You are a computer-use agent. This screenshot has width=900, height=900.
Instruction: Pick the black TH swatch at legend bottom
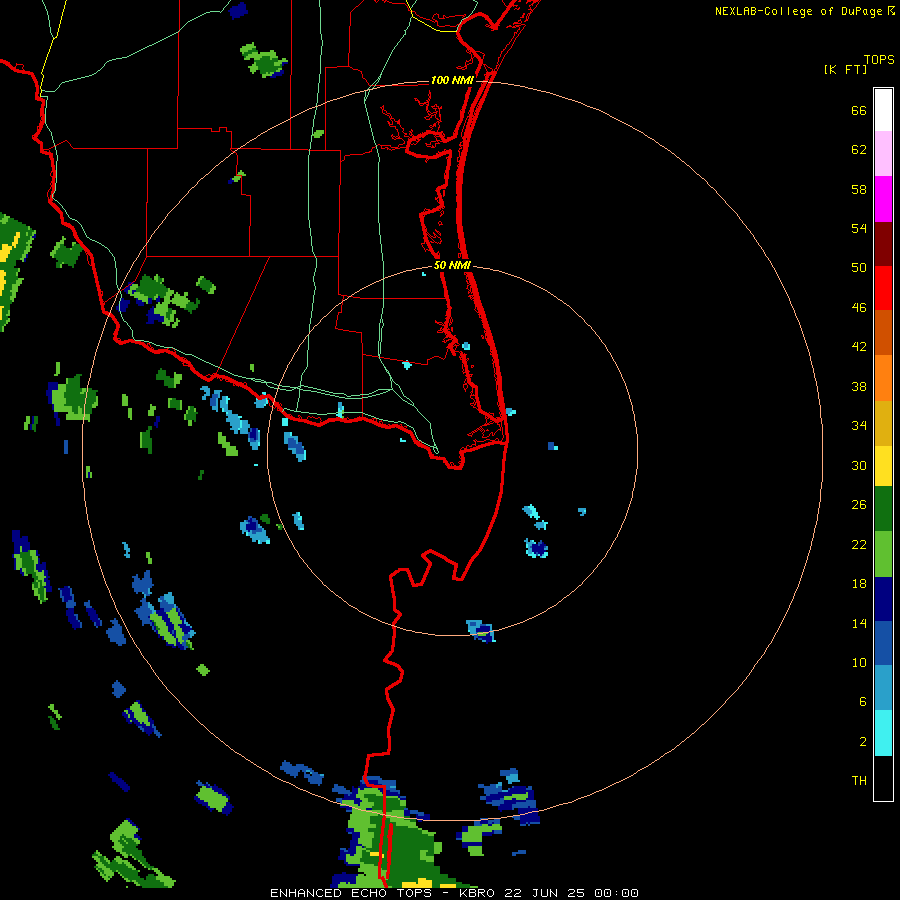(883, 778)
